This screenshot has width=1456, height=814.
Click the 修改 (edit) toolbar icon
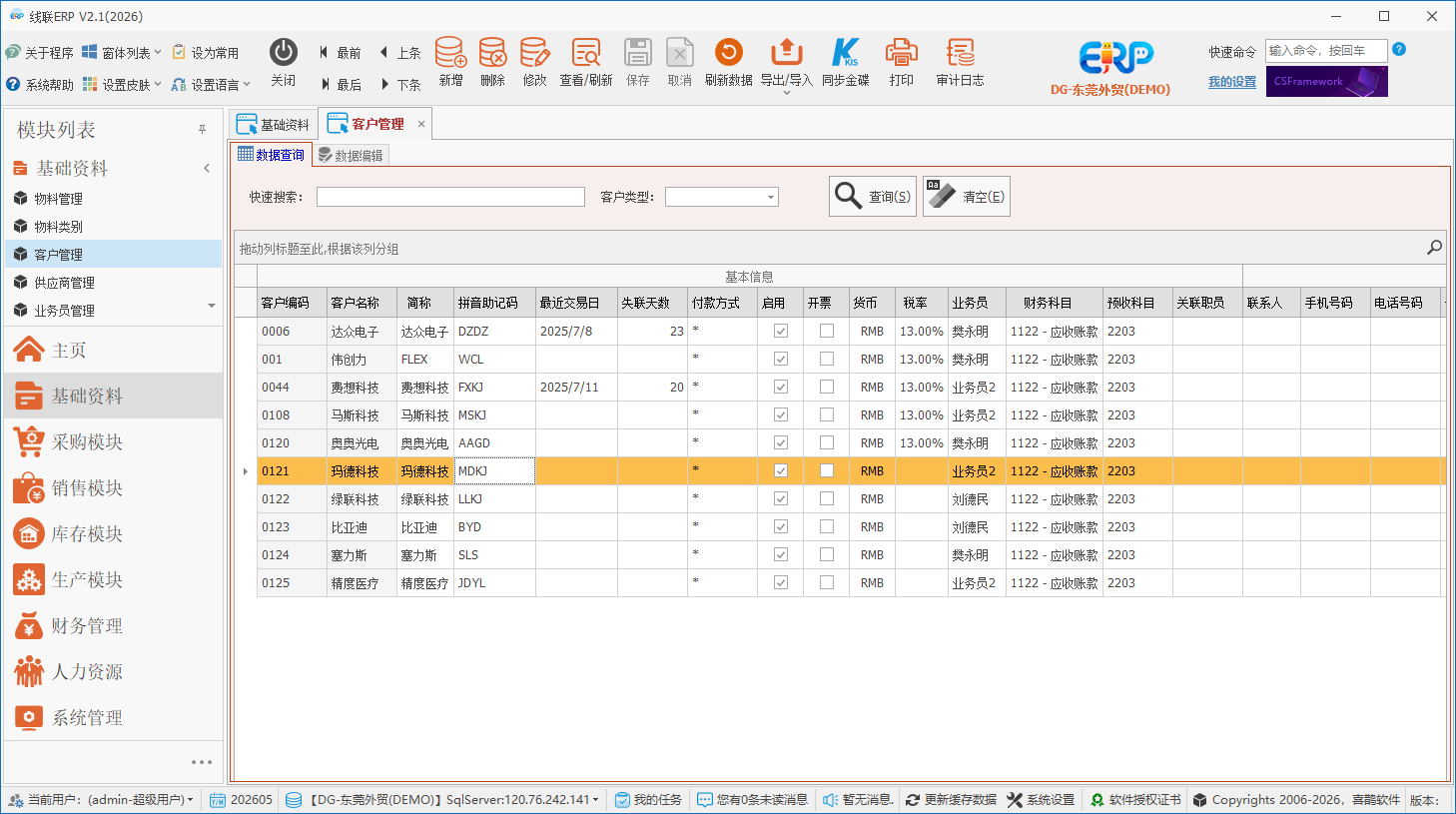tap(534, 62)
